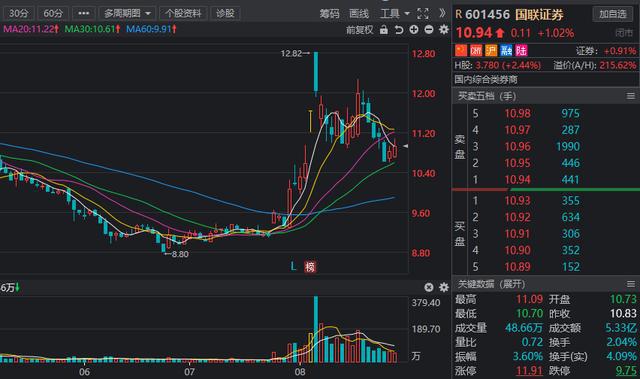Click the 08 month axis label
640x379 pixels.
[300, 372]
